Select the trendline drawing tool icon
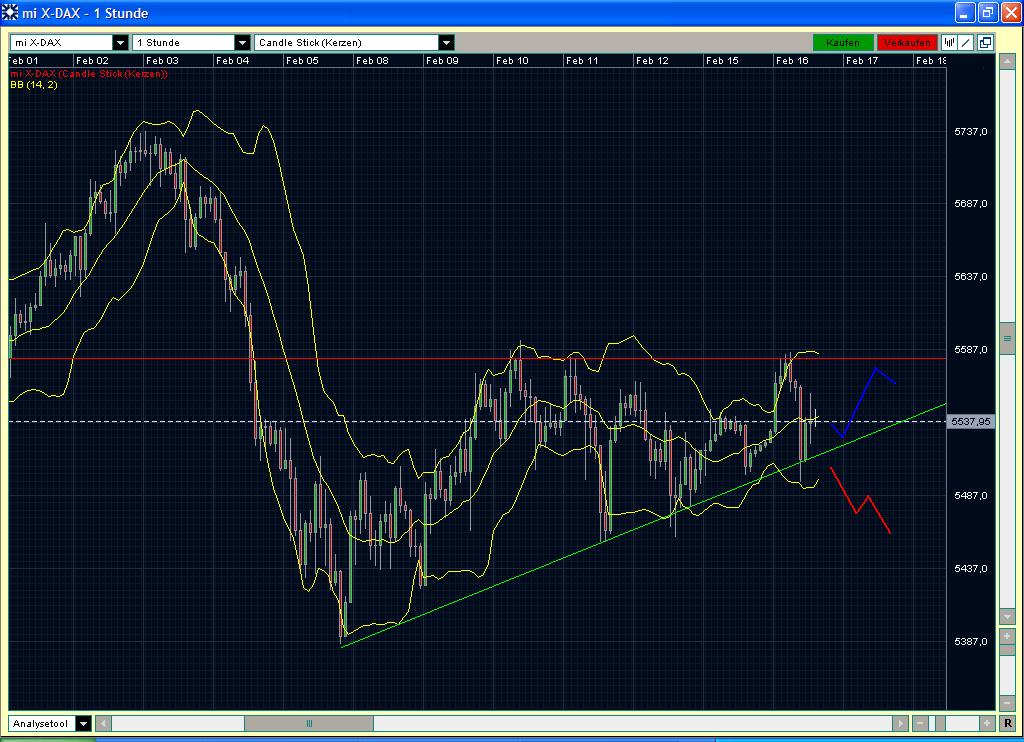This screenshot has height=742, width=1024. click(x=965, y=42)
